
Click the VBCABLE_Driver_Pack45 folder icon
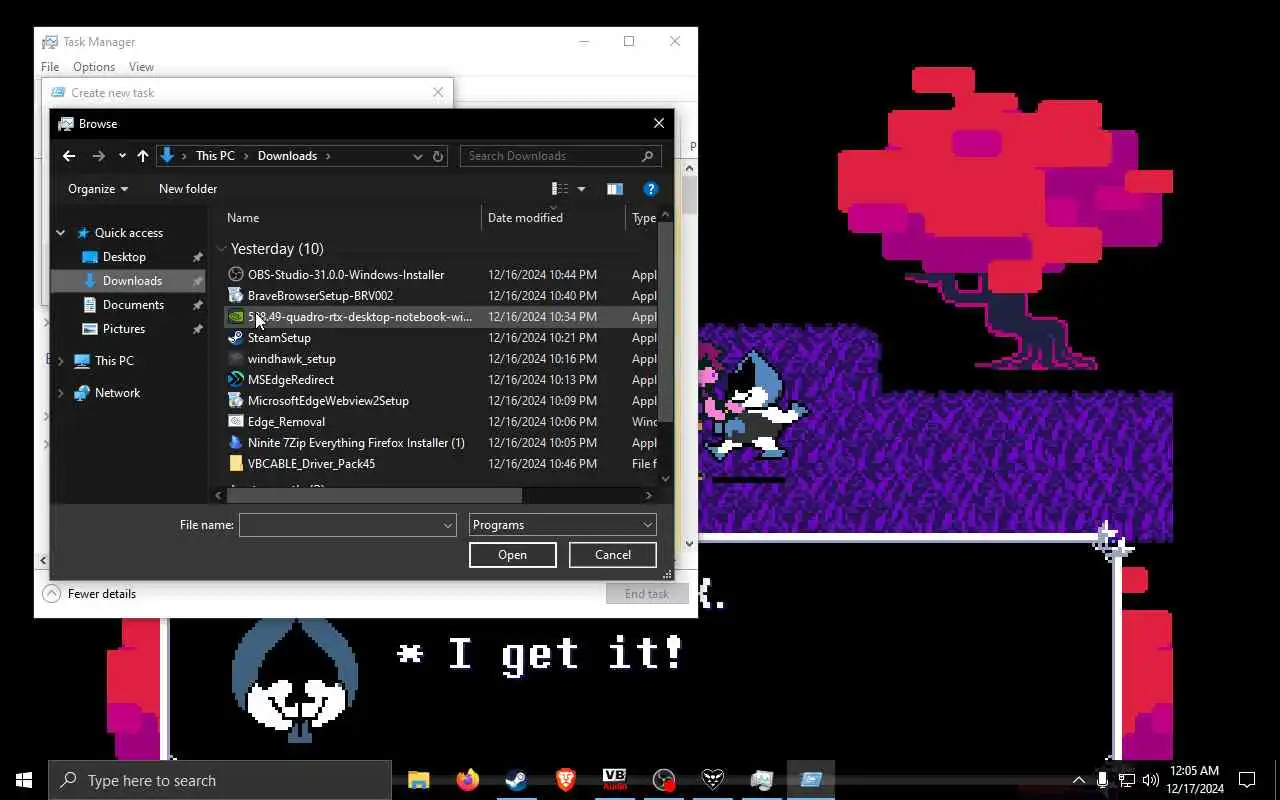pyautogui.click(x=236, y=463)
